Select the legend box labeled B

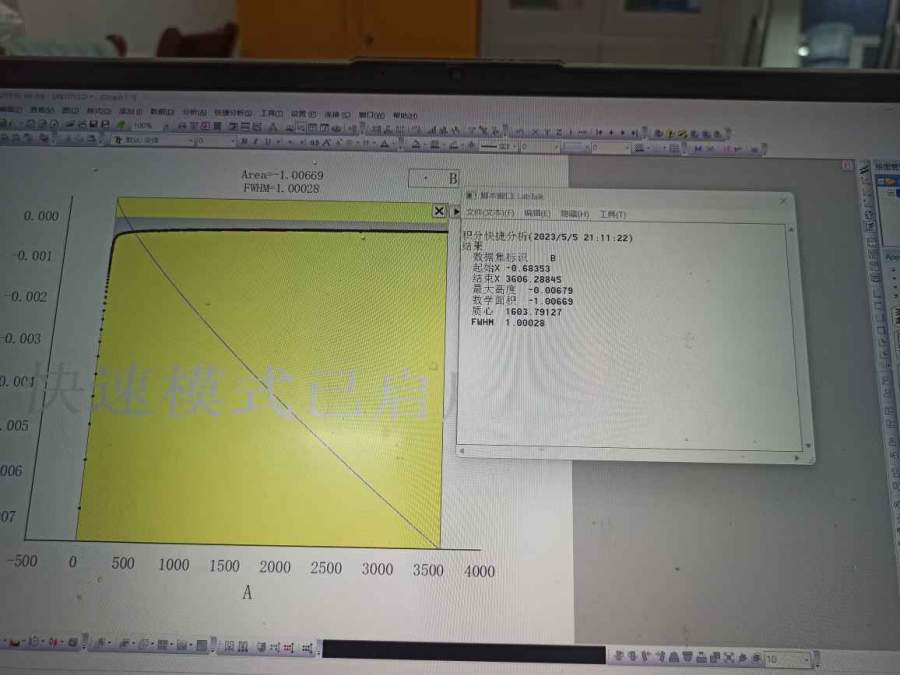[x=433, y=178]
